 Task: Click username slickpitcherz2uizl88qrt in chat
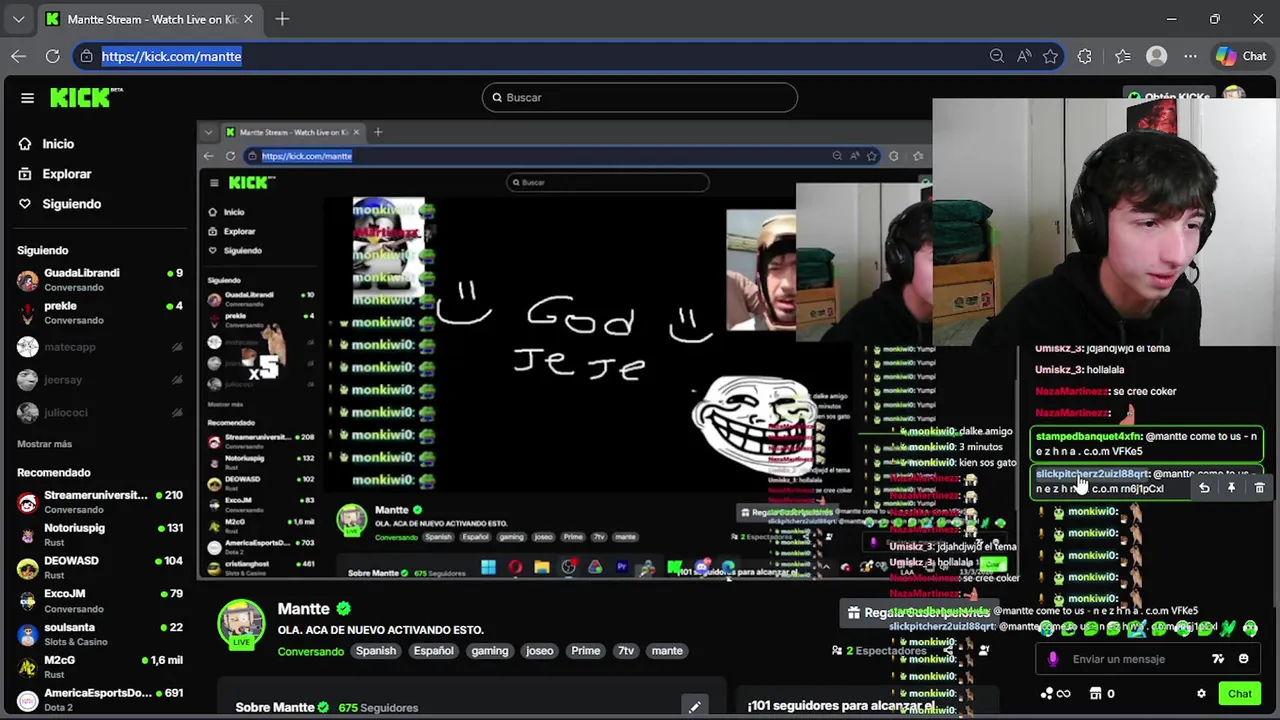pyautogui.click(x=1092, y=474)
